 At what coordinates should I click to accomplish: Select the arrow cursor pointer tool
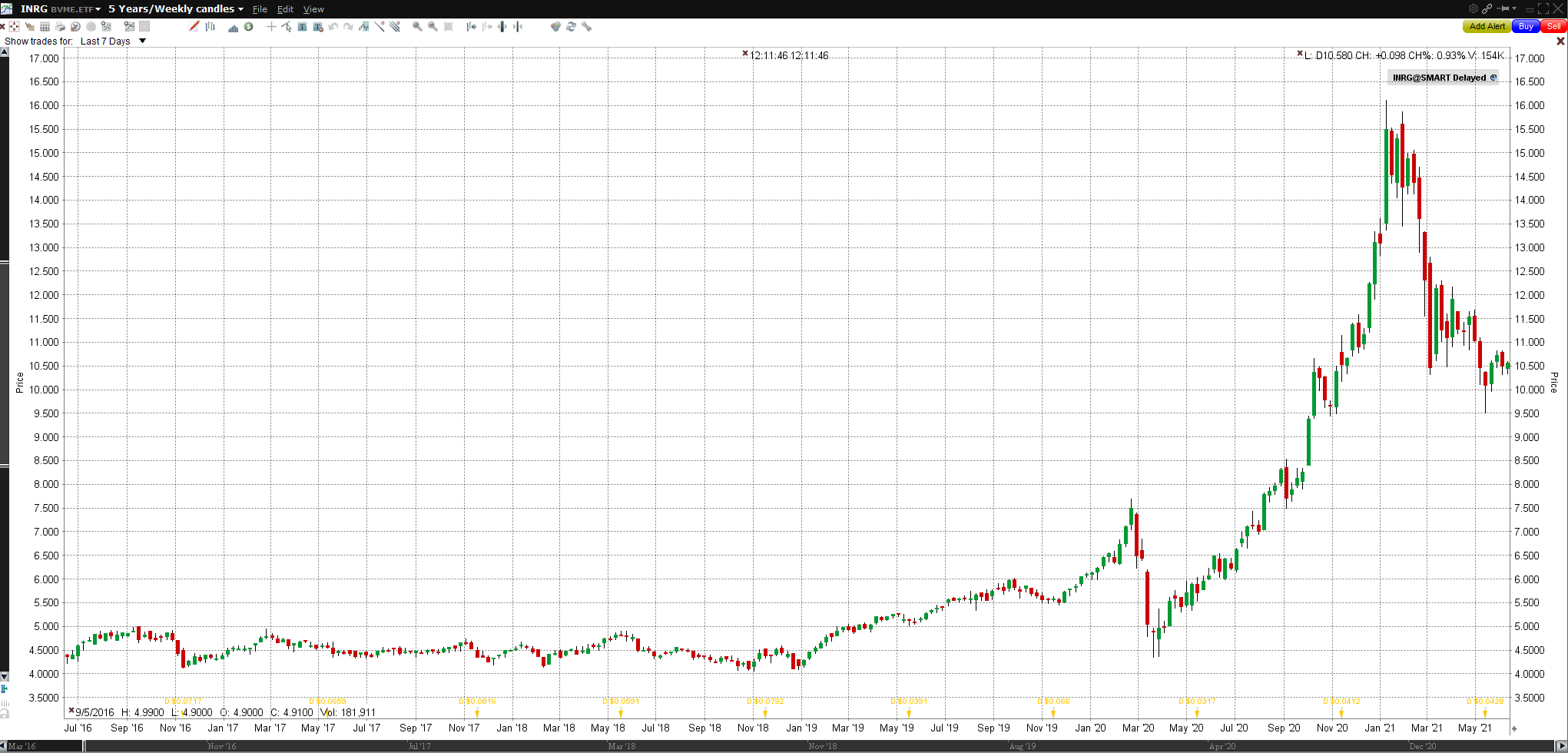(x=287, y=26)
